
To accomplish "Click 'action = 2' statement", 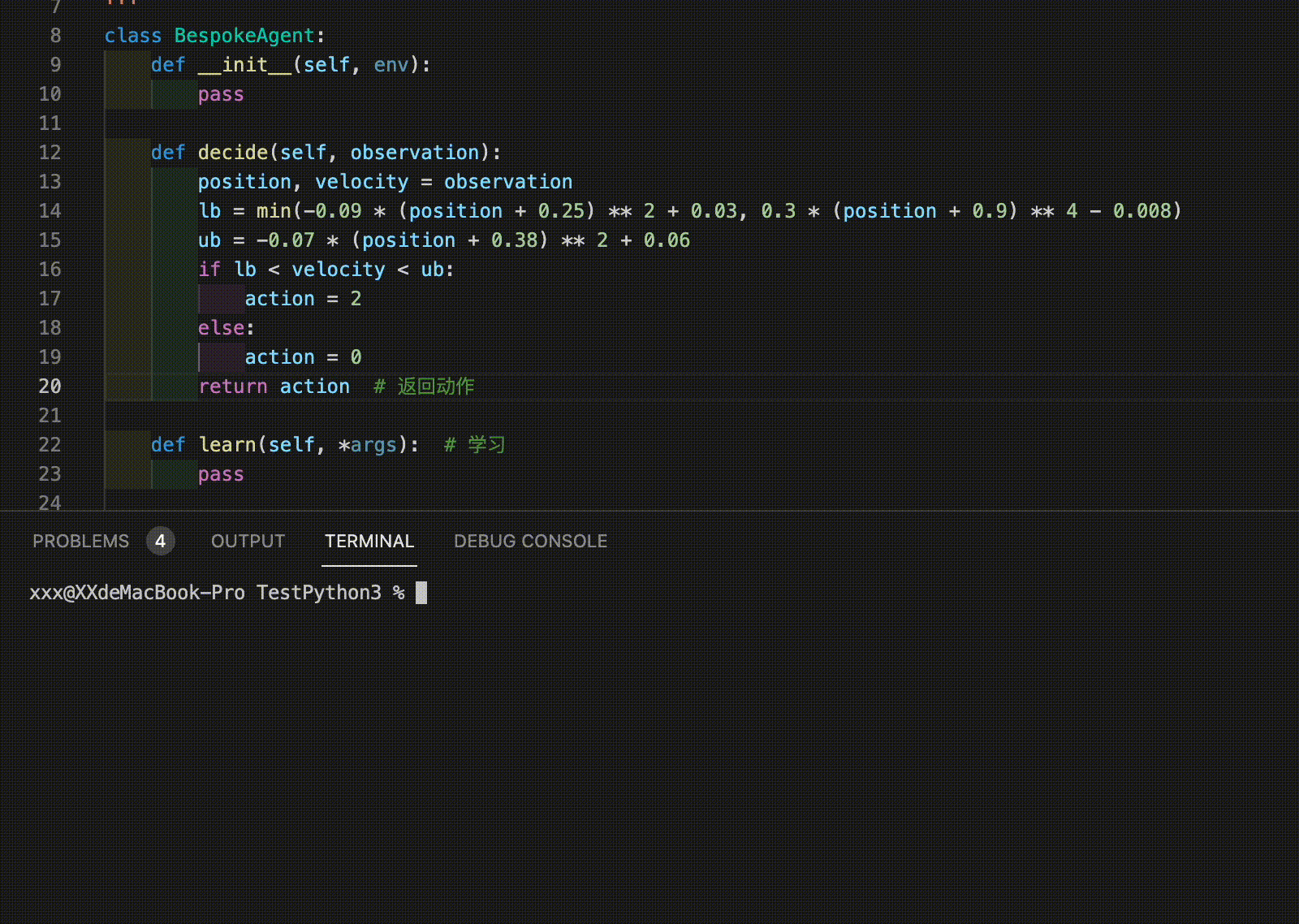I will pos(303,299).
